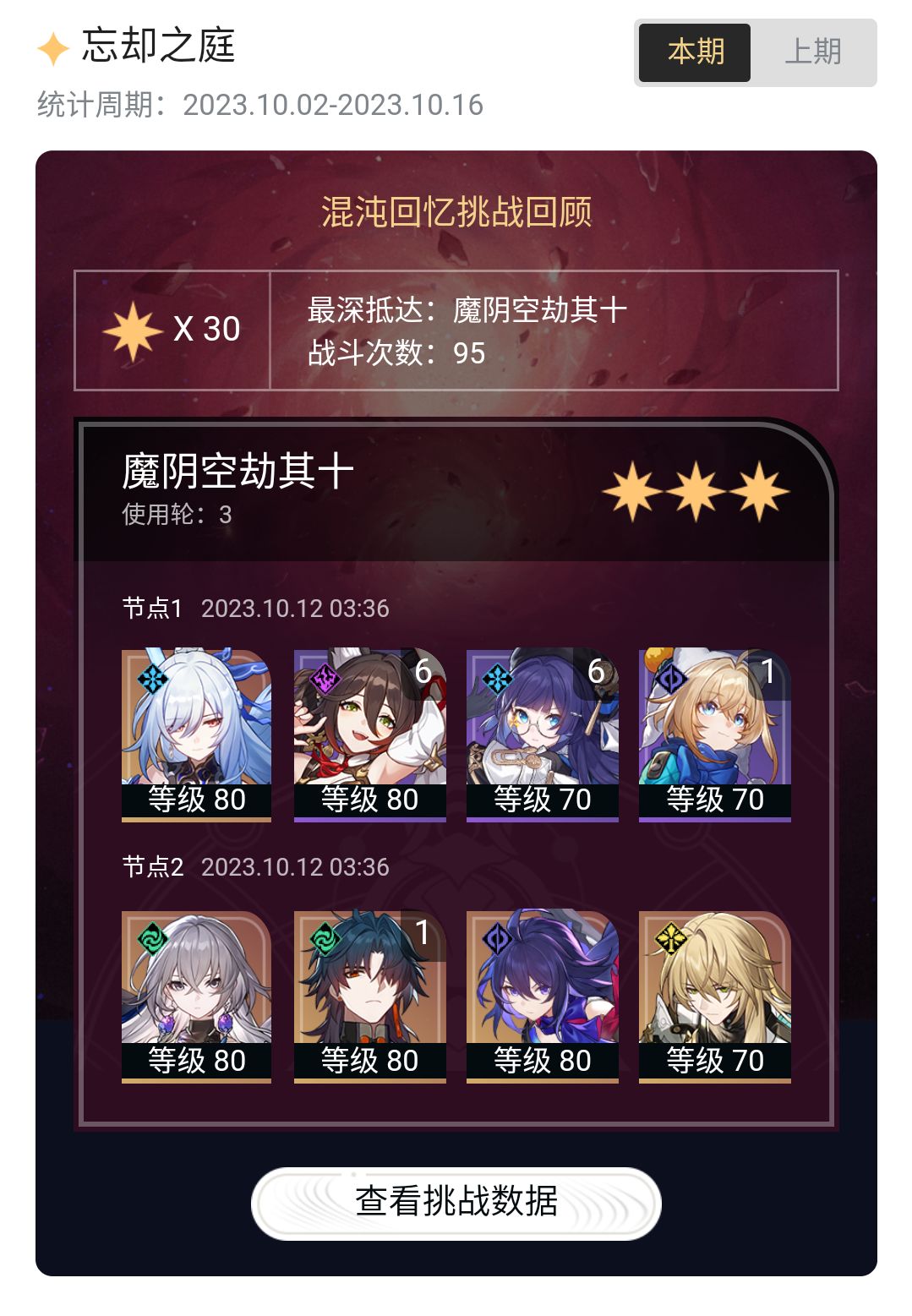Select the brown-haired quantum character portrait

tap(369, 734)
